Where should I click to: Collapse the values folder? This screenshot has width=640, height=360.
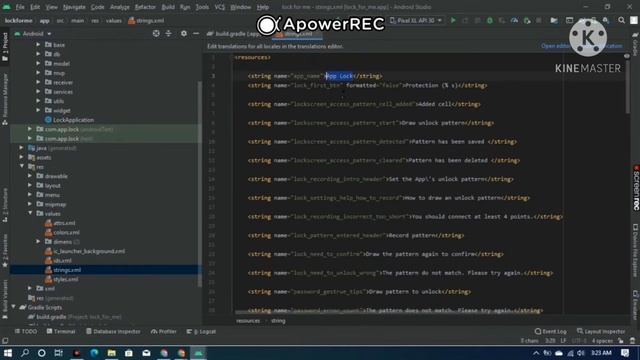[30, 213]
